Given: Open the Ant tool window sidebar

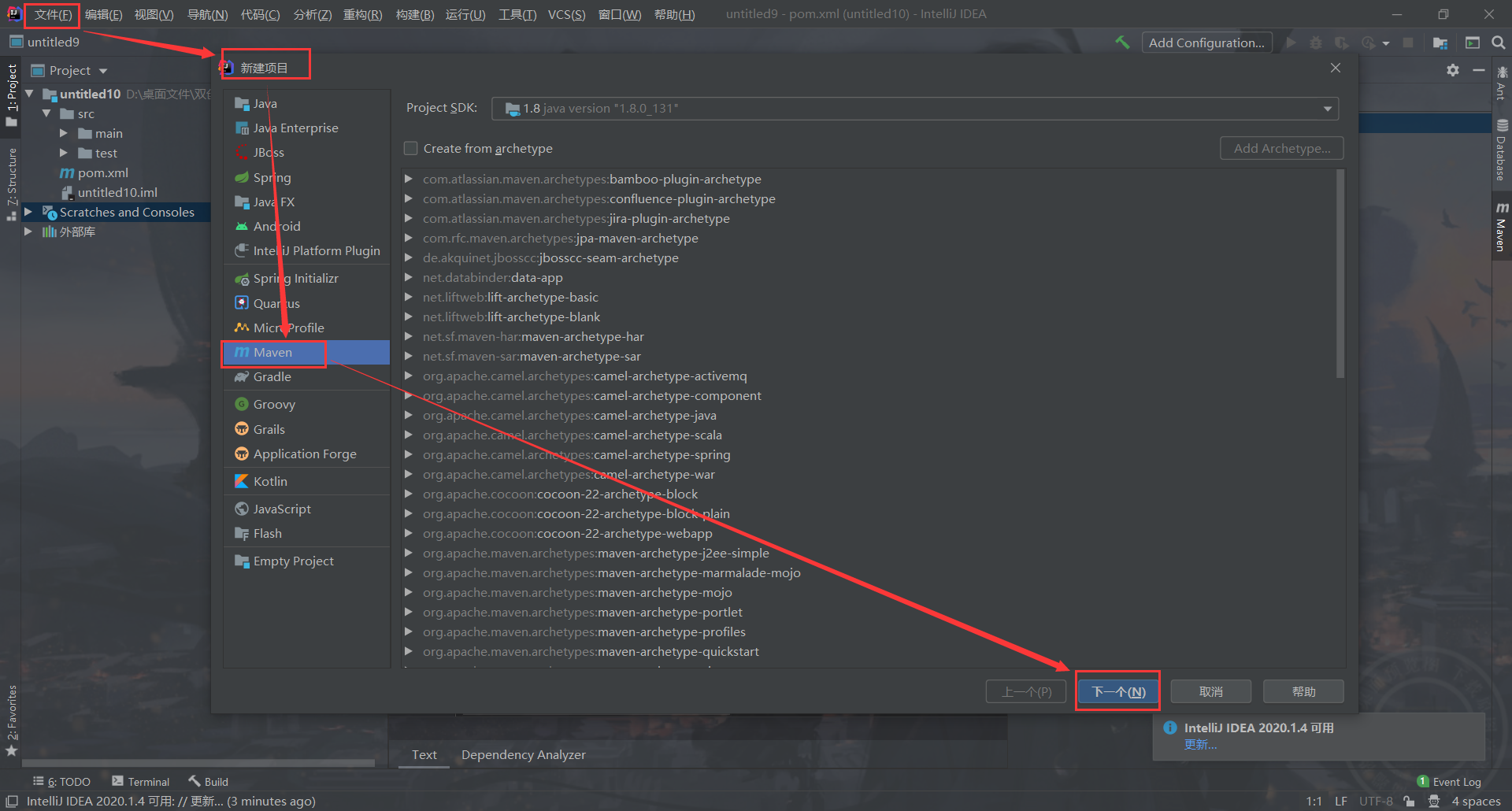Looking at the screenshot, I should coord(1502,83).
